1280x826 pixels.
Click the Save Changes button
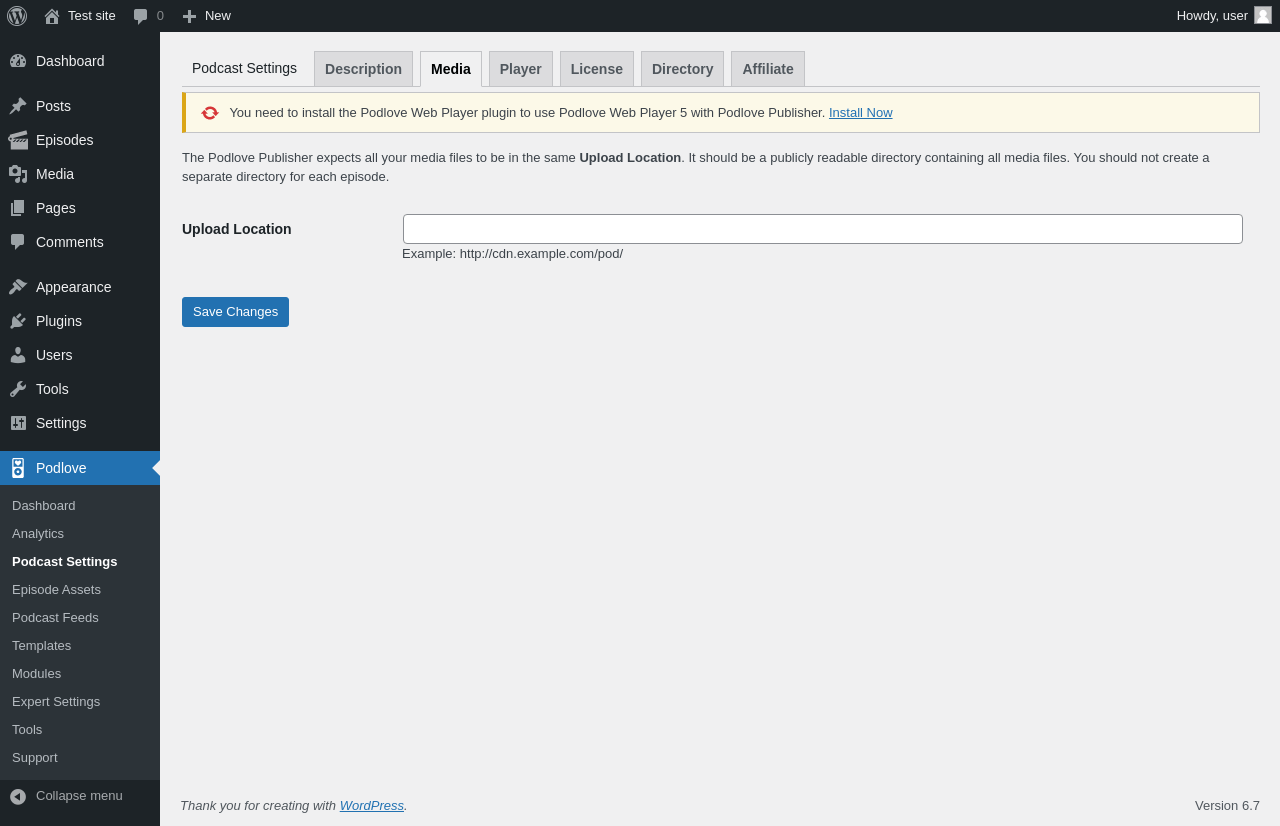(235, 312)
